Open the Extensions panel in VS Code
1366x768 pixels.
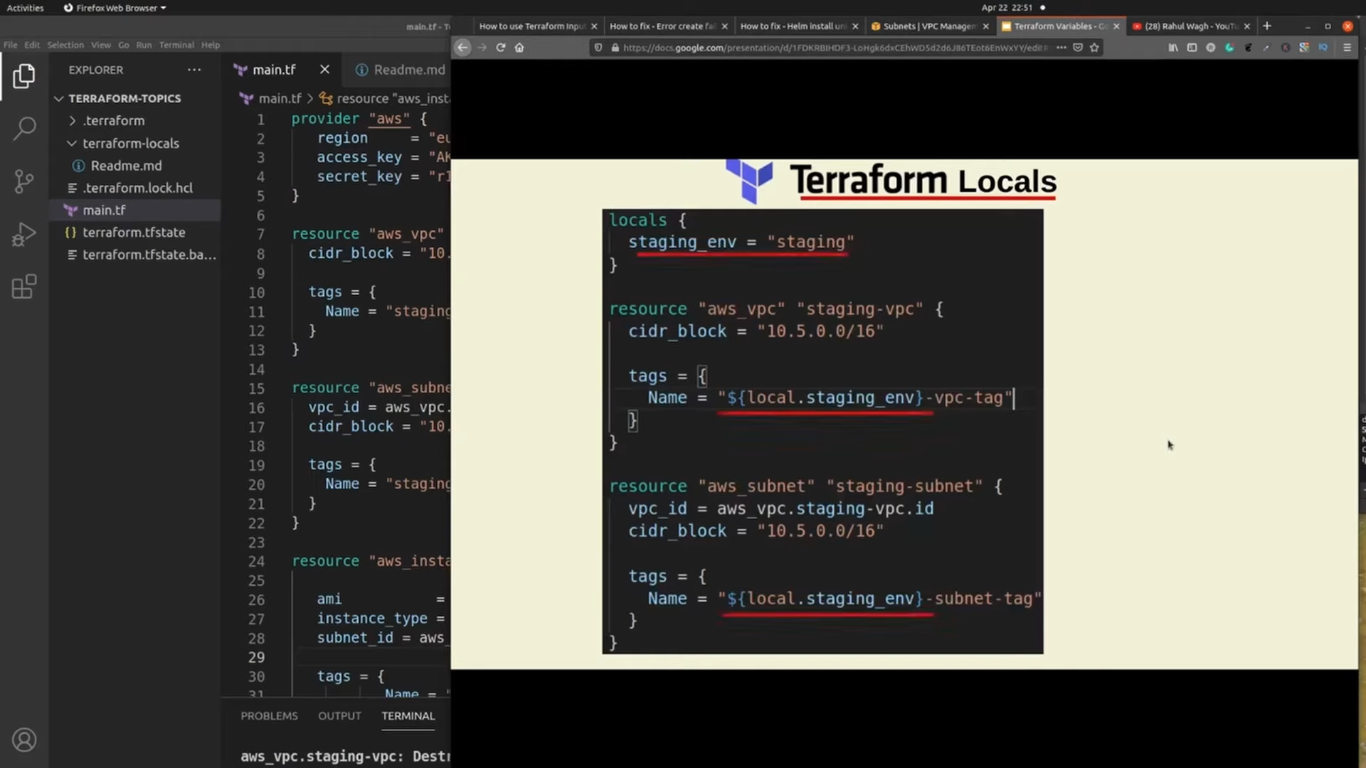point(23,287)
